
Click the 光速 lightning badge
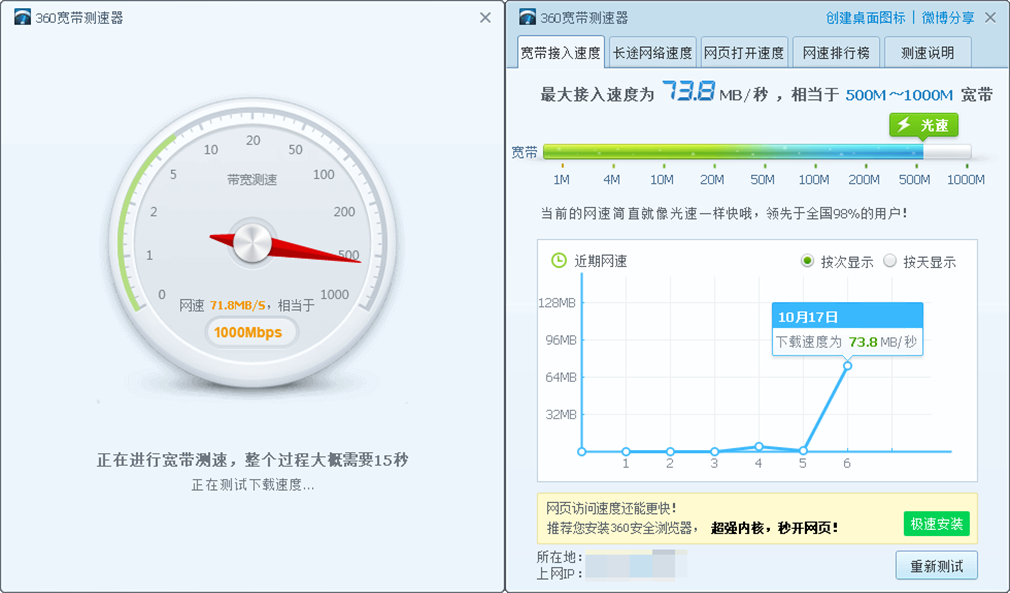pos(924,125)
